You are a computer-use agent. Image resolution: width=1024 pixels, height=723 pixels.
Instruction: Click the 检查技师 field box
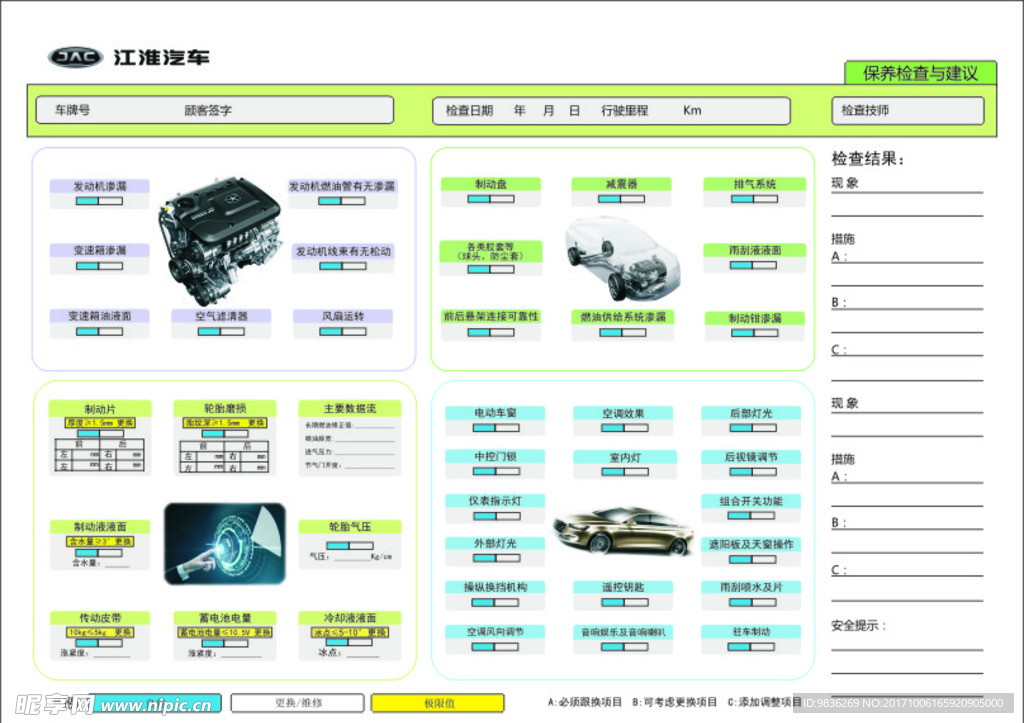pos(907,111)
